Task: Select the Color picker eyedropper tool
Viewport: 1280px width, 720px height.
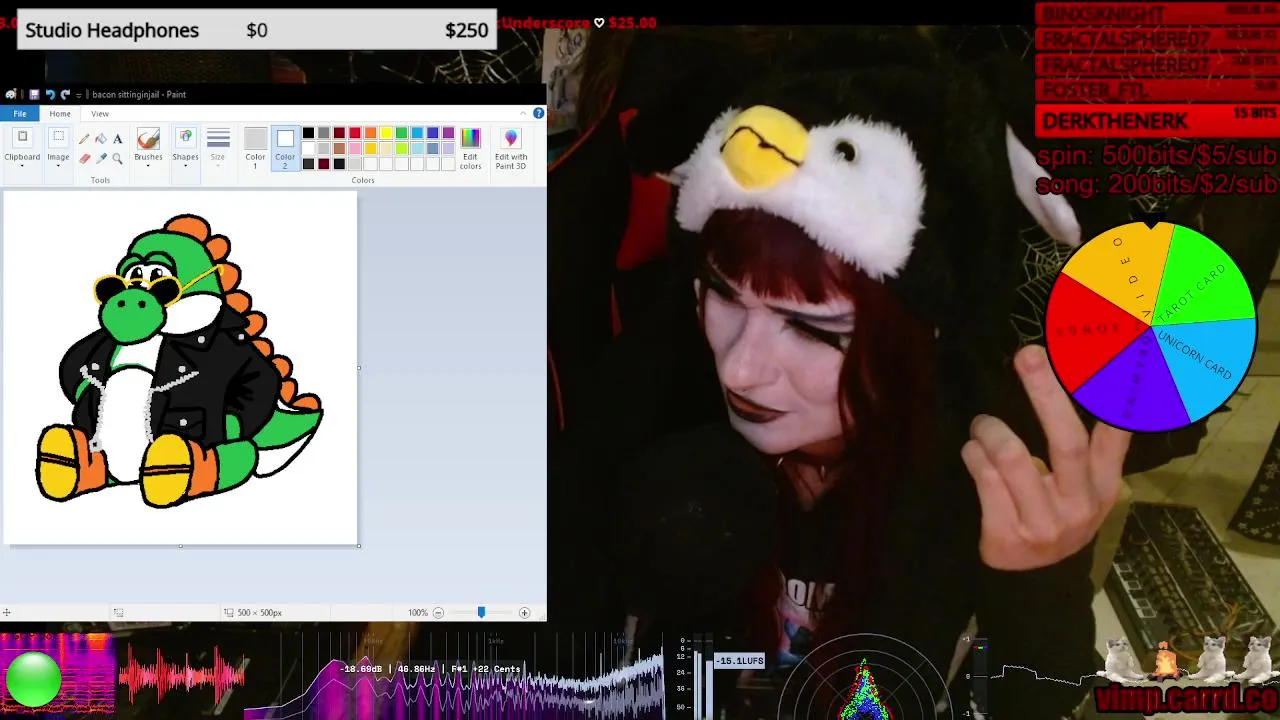Action: click(x=101, y=159)
